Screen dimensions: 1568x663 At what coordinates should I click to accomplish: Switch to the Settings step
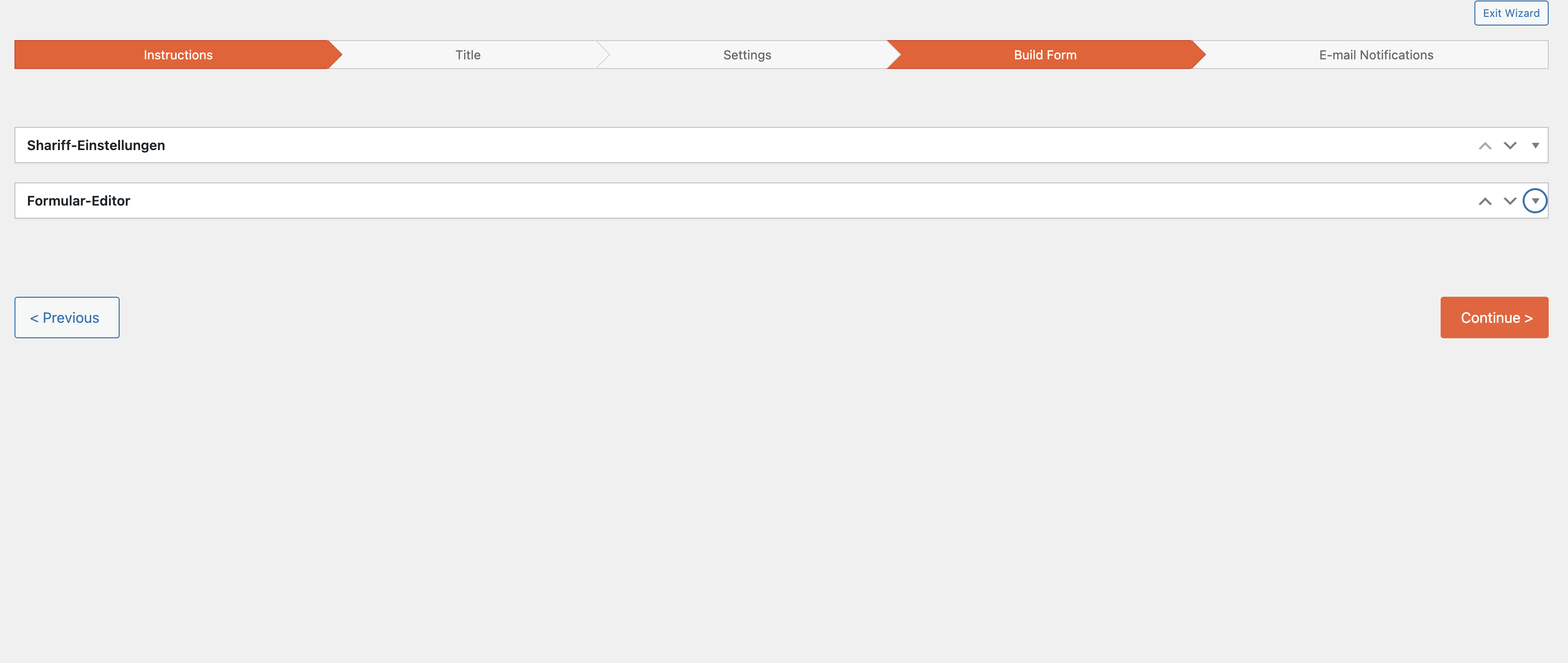pyautogui.click(x=747, y=55)
